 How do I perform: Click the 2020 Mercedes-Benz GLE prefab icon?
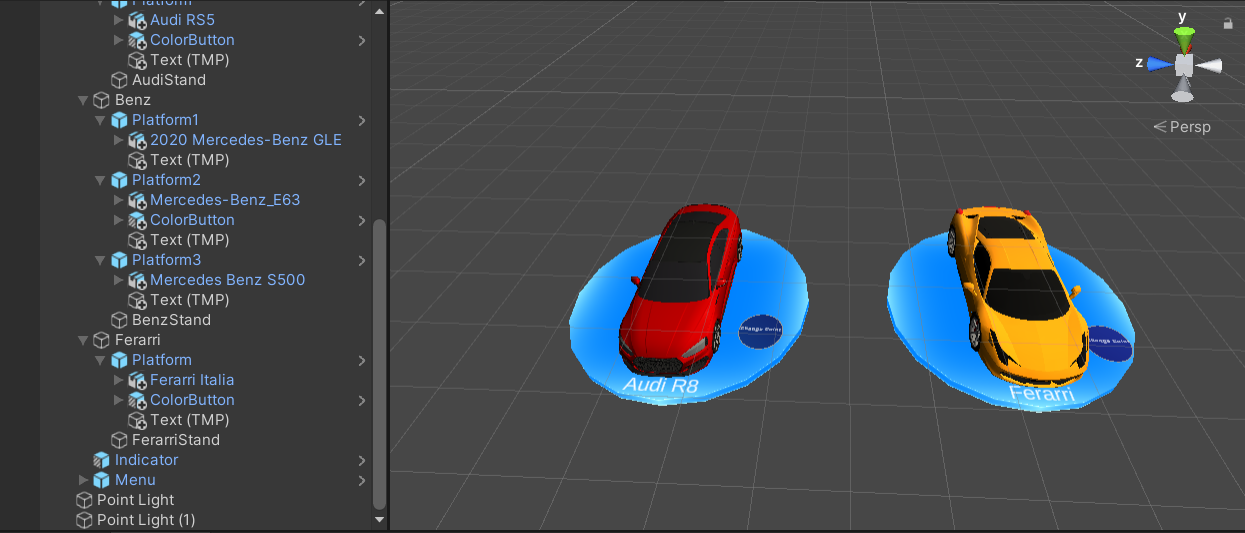[x=138, y=140]
